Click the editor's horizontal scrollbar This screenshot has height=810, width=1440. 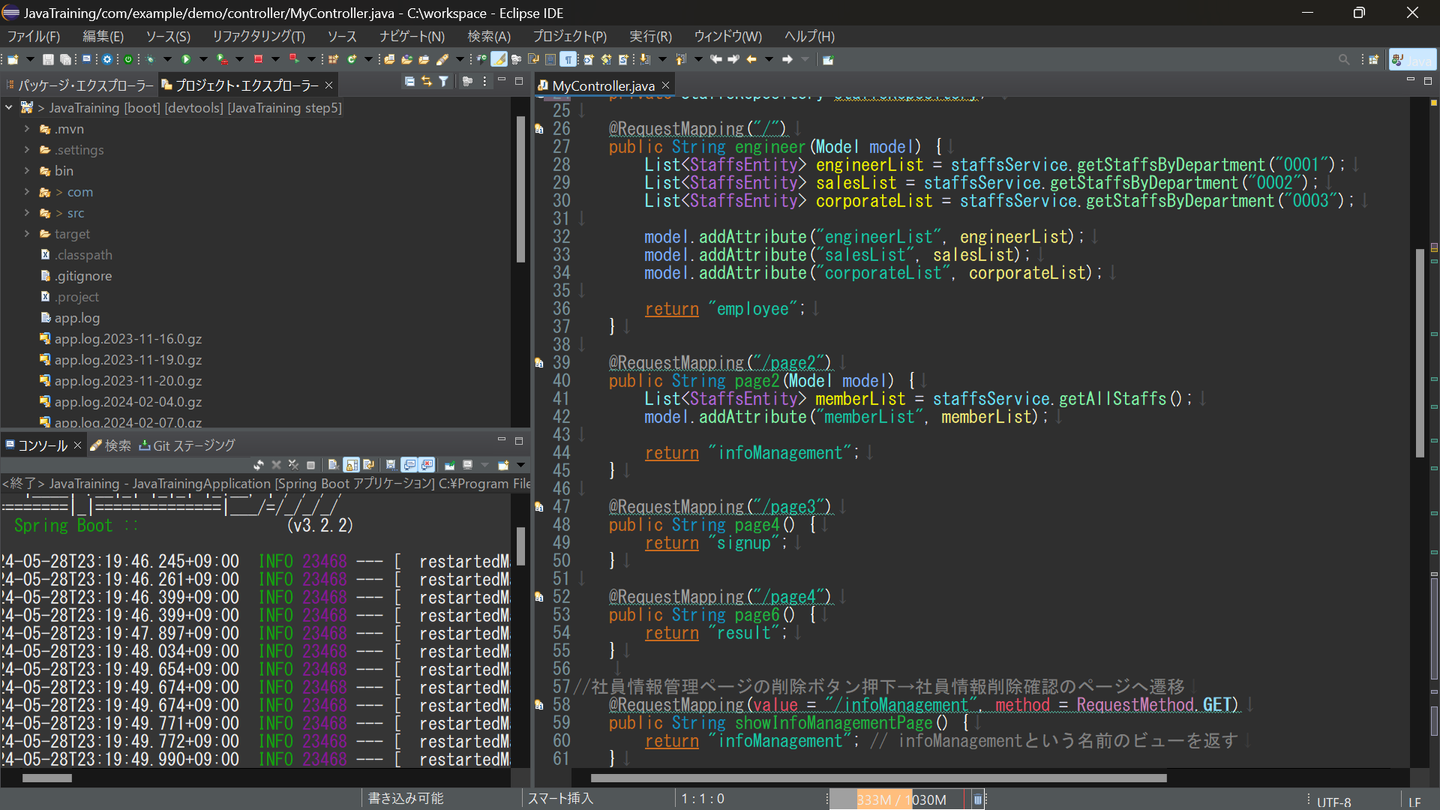click(x=878, y=778)
